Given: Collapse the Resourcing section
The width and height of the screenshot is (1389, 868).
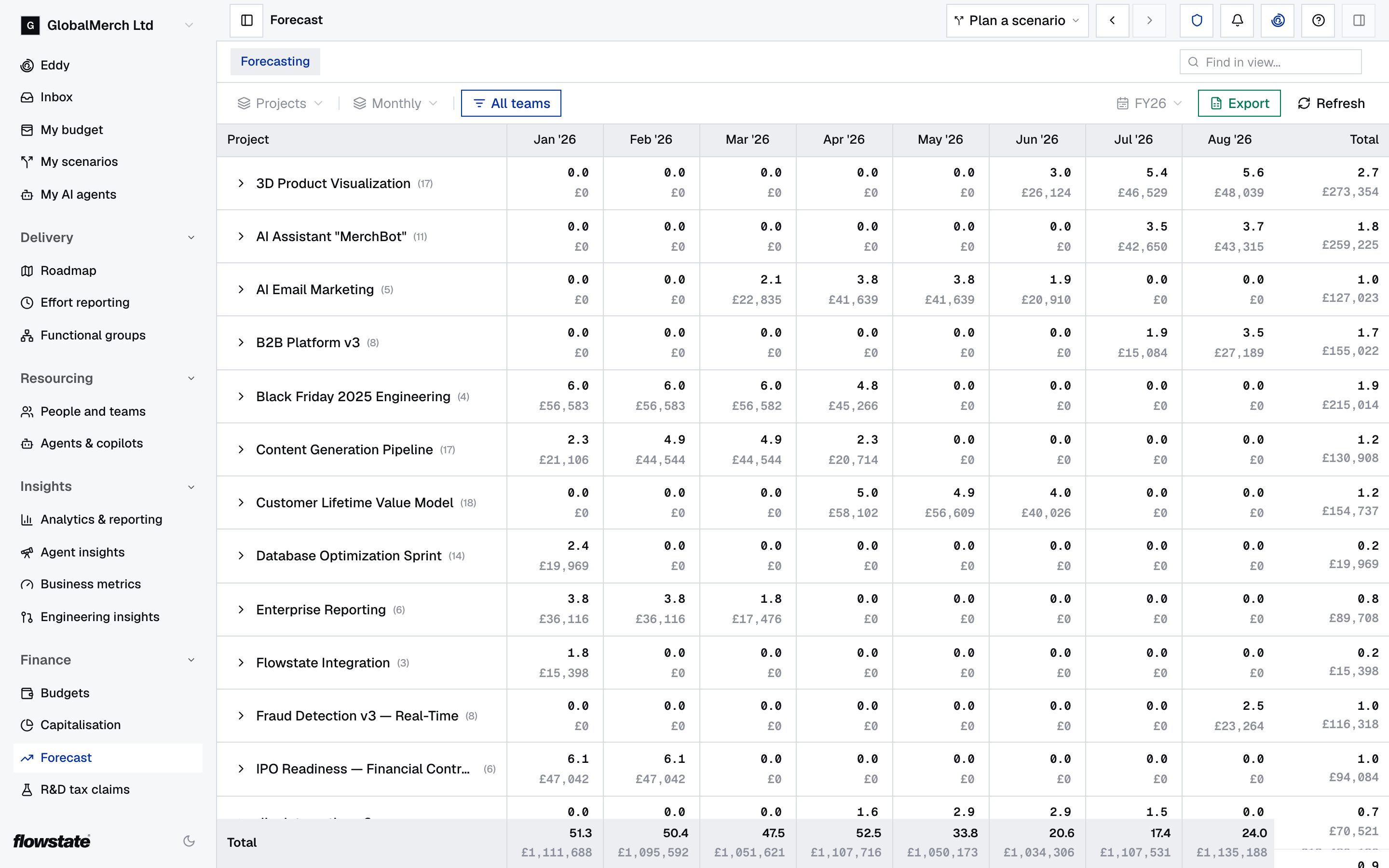Looking at the screenshot, I should [x=191, y=379].
